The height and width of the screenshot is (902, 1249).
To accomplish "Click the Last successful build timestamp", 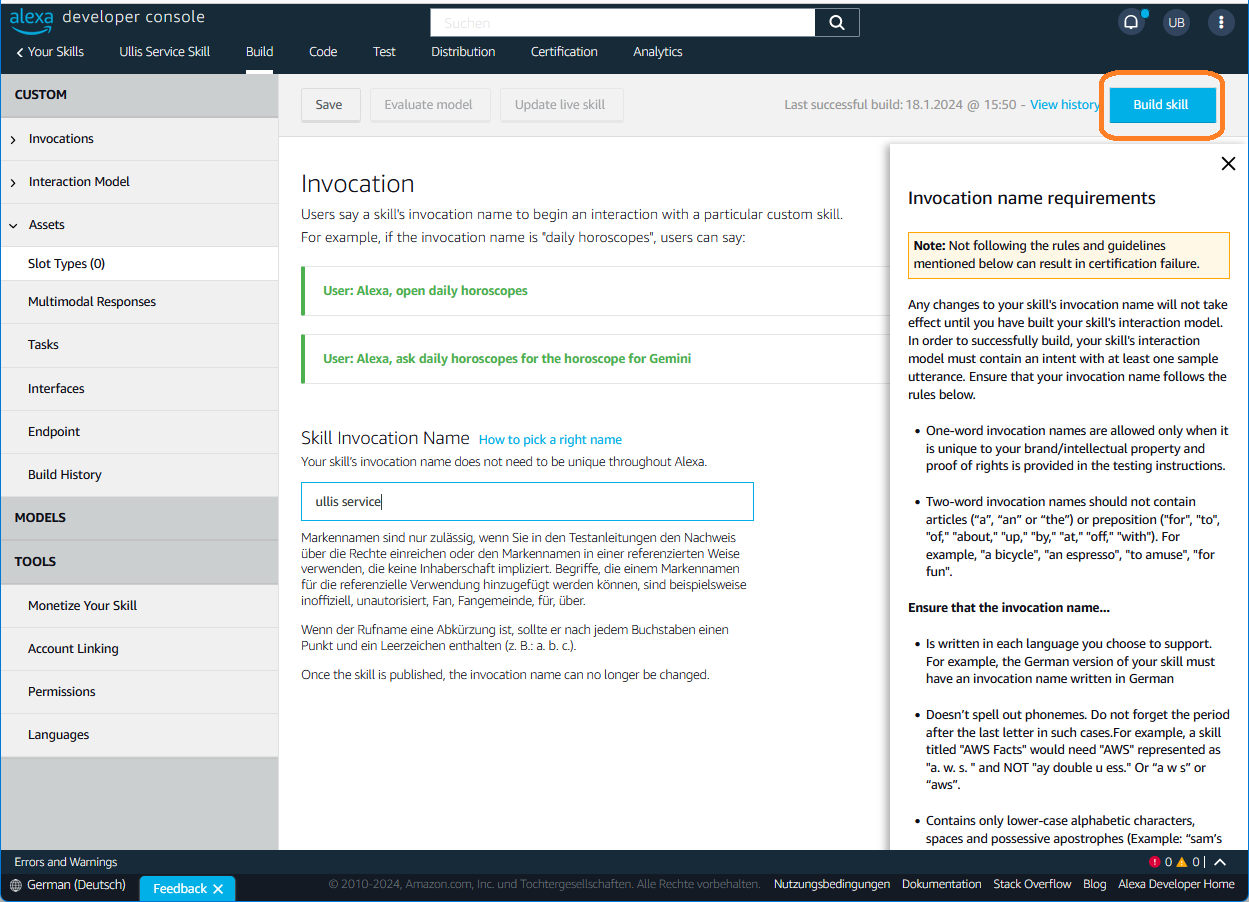I will click(900, 105).
